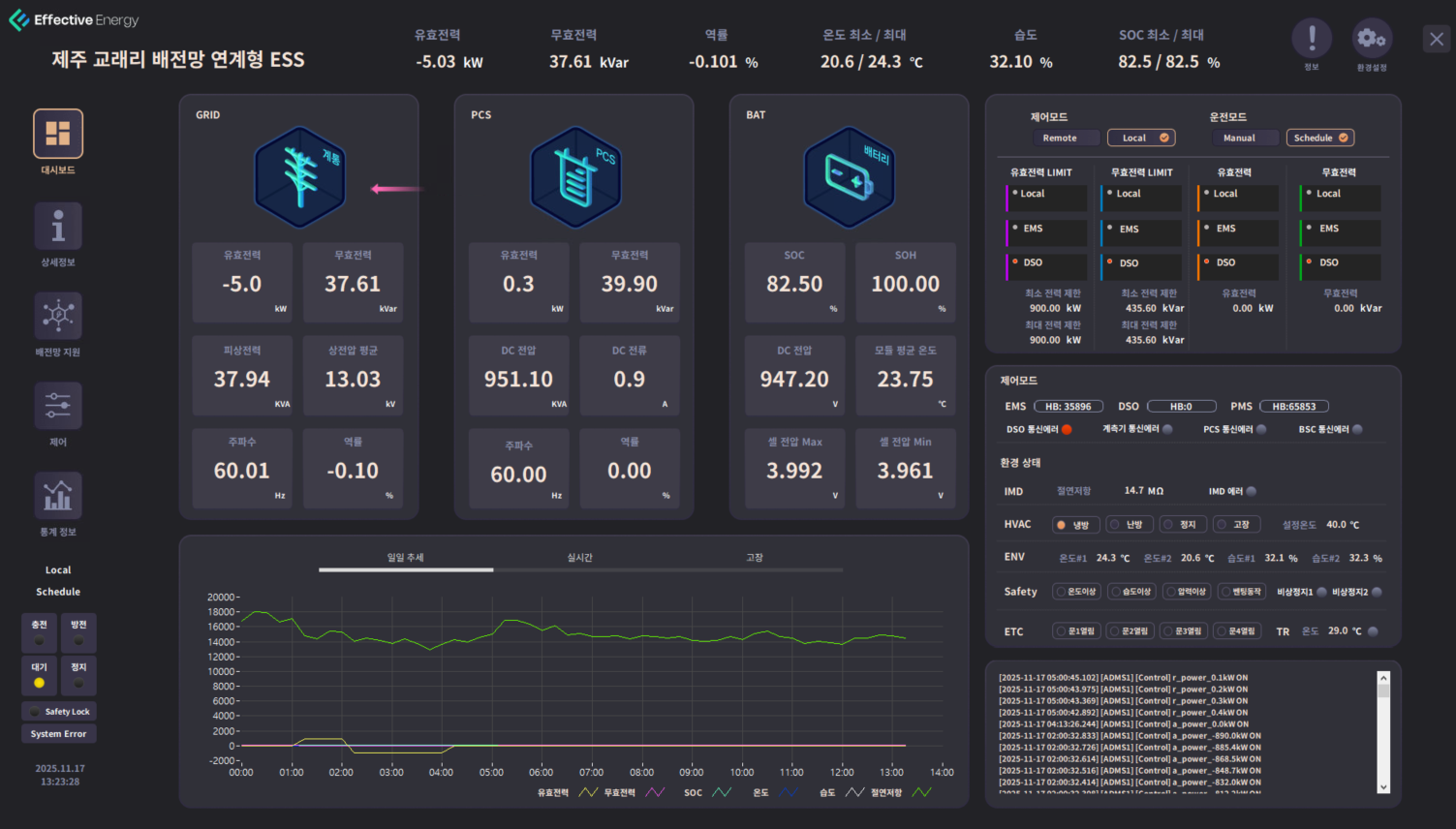The image size is (1456, 829).
Task: Switch to the 실시간 chart tab
Action: tap(579, 558)
